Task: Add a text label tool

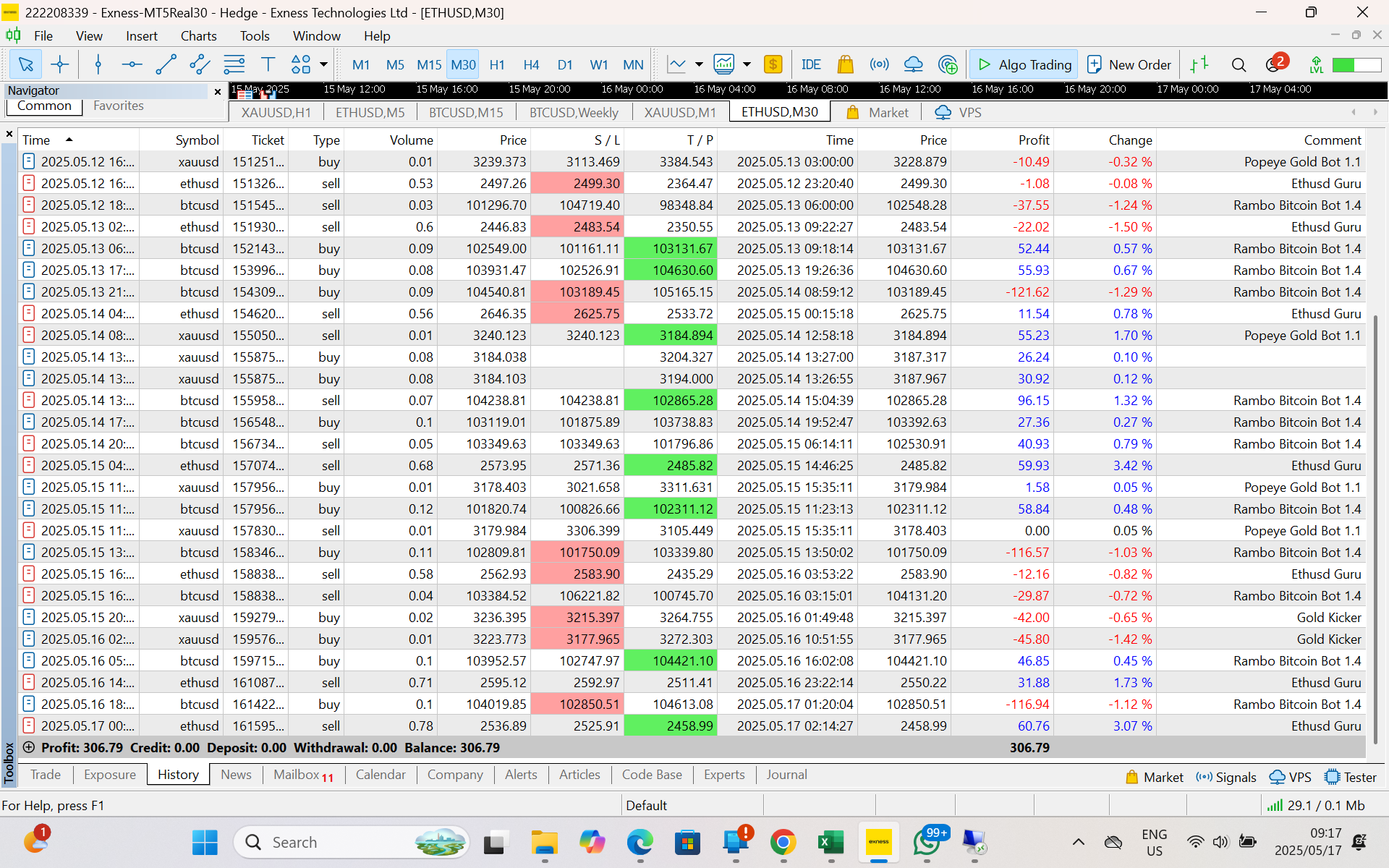Action: (x=268, y=65)
